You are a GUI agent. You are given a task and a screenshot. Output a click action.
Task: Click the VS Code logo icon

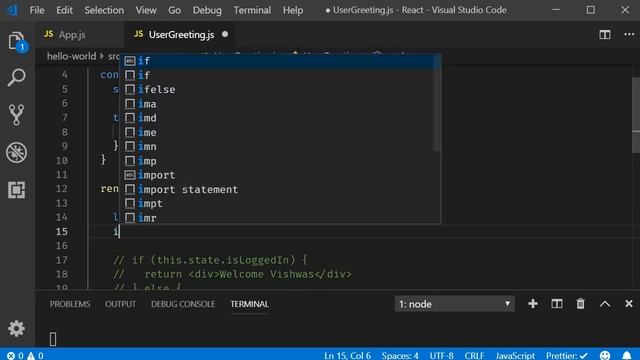point(12,10)
